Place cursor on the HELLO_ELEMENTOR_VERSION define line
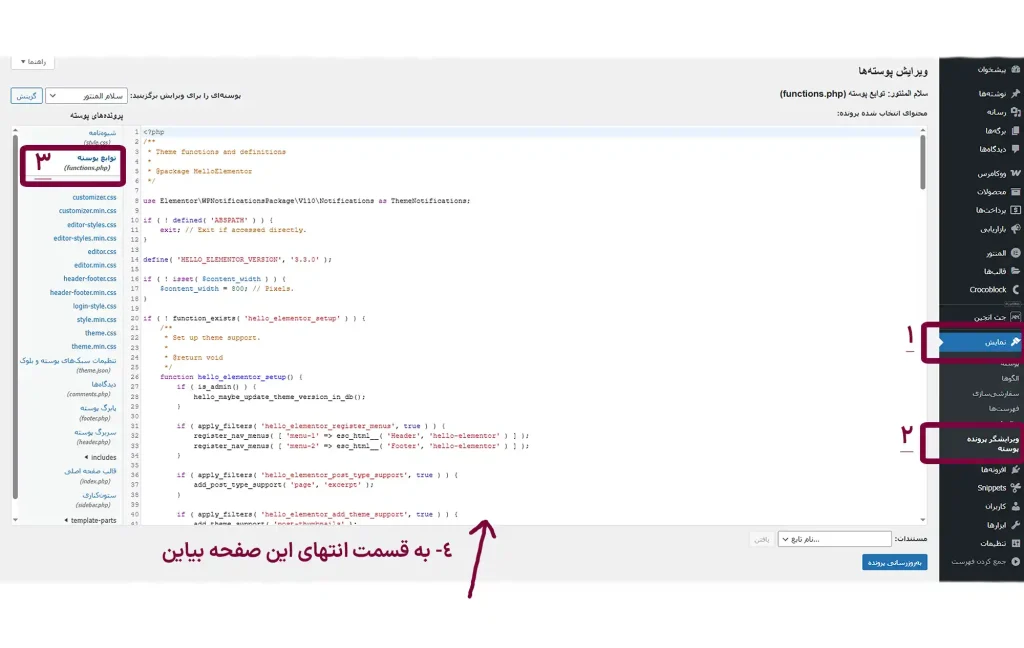Image resolution: width=1024 pixels, height=648 pixels. point(238,259)
